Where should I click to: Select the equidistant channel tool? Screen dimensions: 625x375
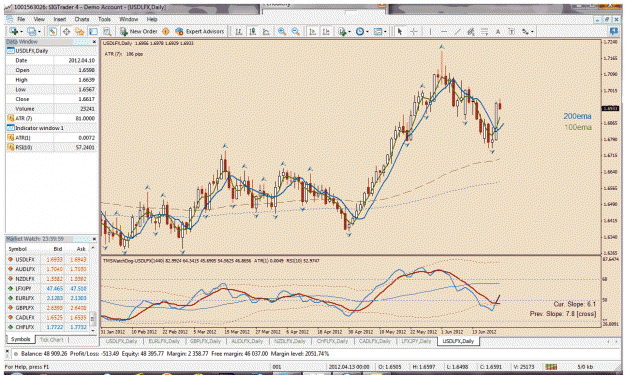tap(471, 31)
